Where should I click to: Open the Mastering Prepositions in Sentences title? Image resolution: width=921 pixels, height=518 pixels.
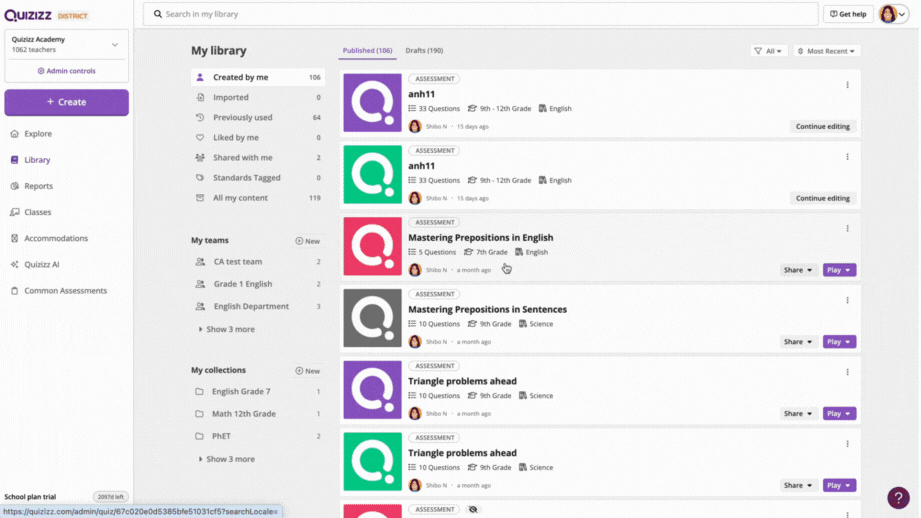[x=488, y=310]
